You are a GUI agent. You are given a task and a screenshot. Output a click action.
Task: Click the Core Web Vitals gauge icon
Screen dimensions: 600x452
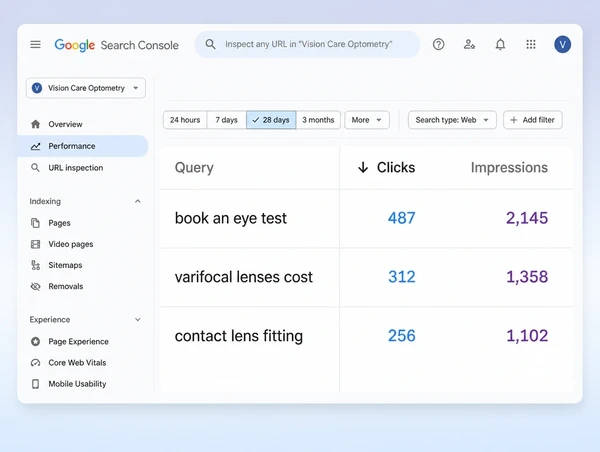tap(36, 363)
